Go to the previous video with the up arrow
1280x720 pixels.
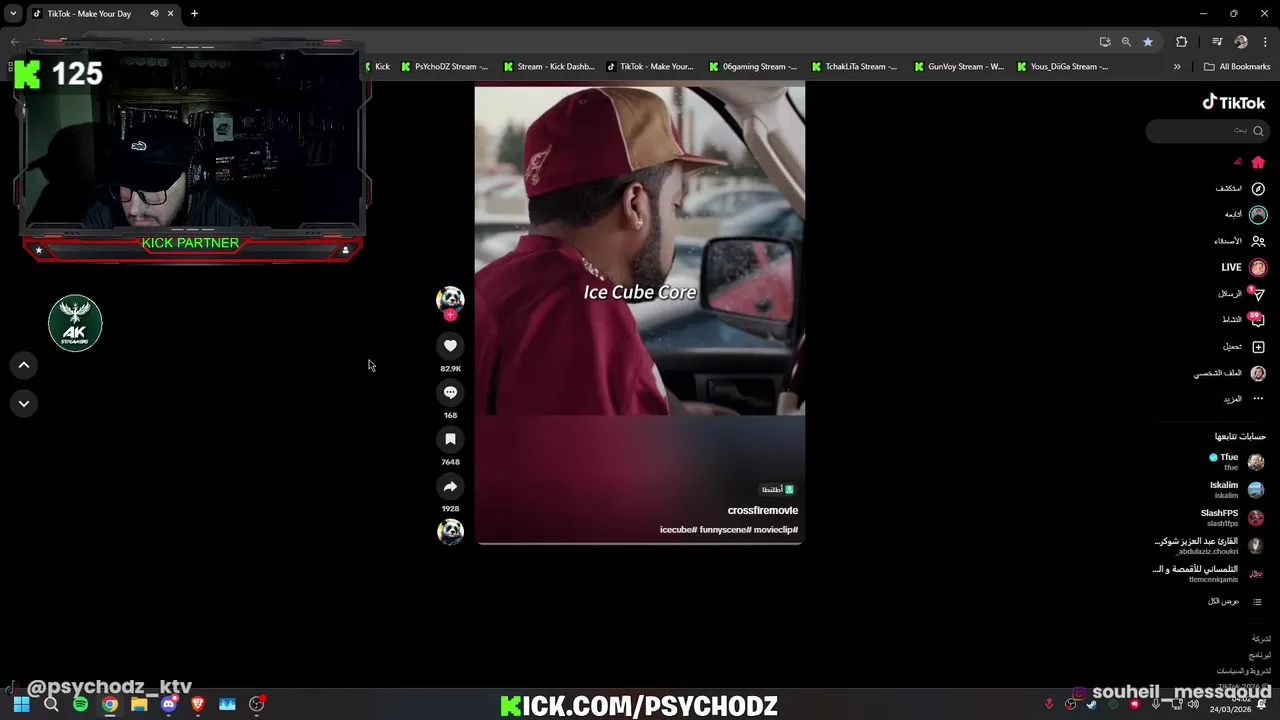pyautogui.click(x=24, y=365)
